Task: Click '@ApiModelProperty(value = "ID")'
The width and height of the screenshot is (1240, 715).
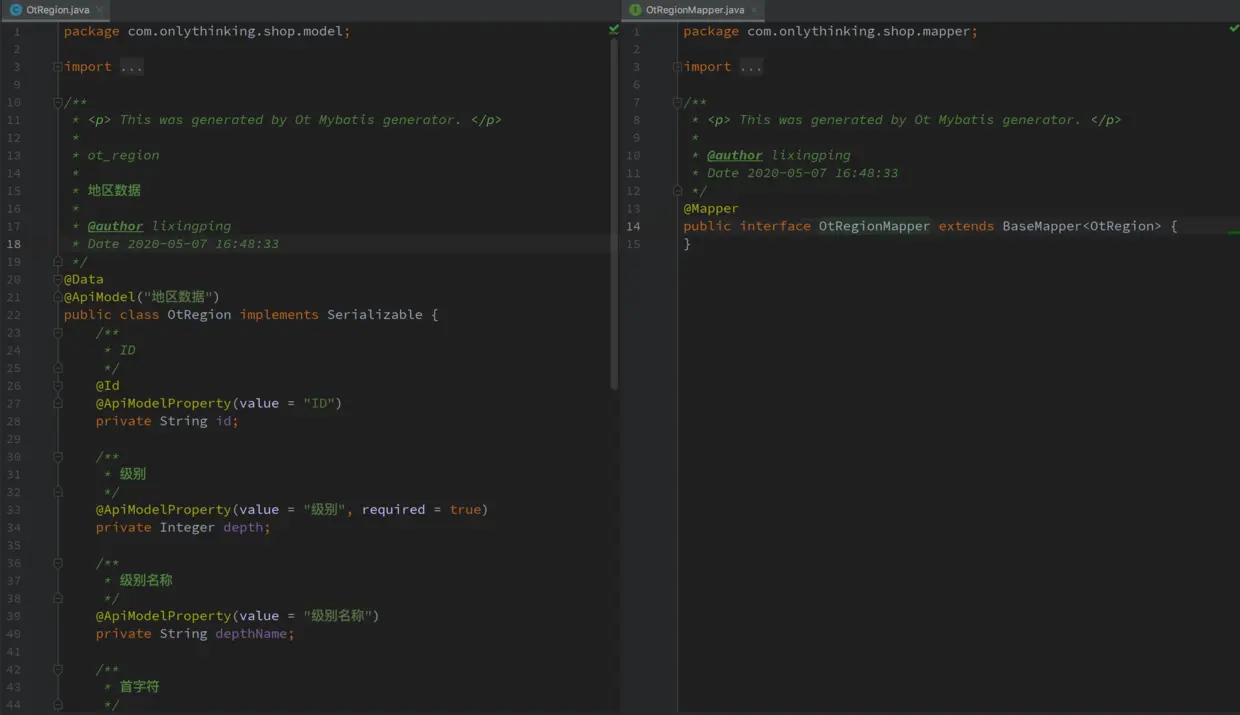Action: [x=219, y=403]
